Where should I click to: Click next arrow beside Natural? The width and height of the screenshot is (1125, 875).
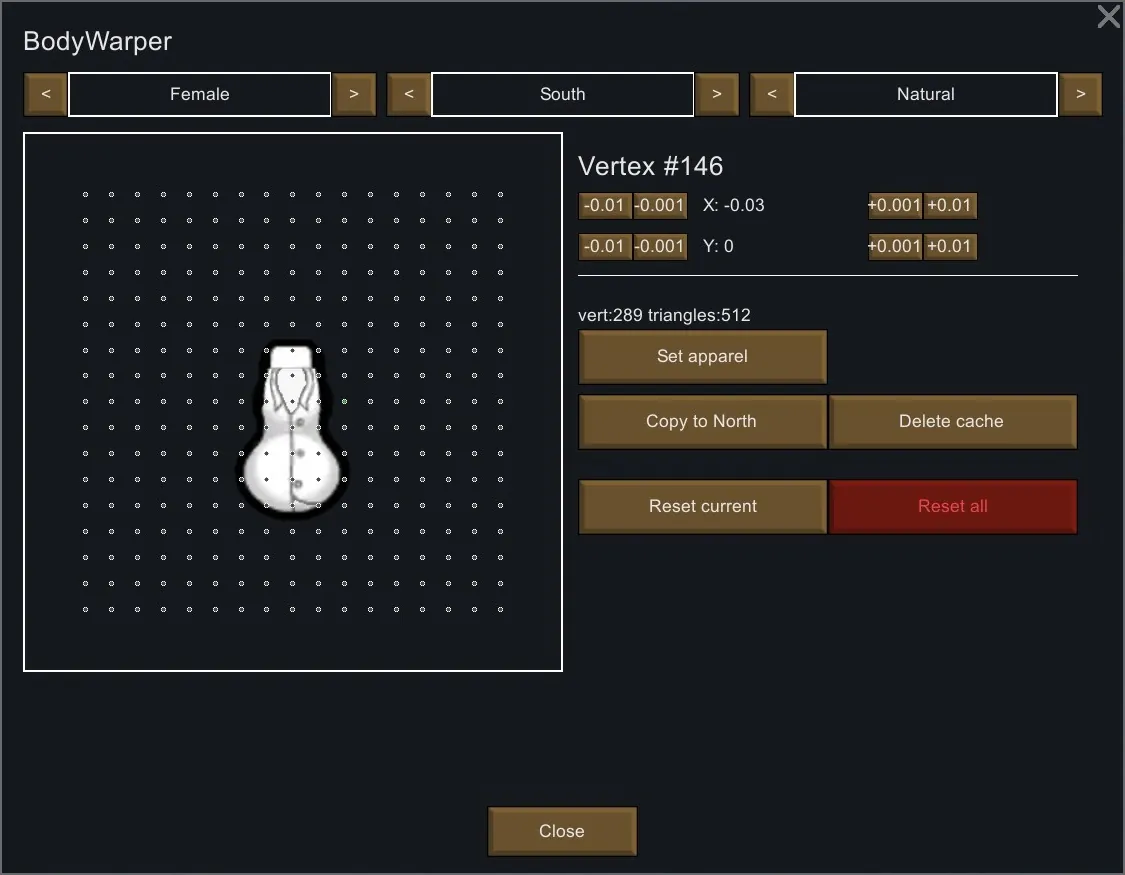coord(1080,95)
